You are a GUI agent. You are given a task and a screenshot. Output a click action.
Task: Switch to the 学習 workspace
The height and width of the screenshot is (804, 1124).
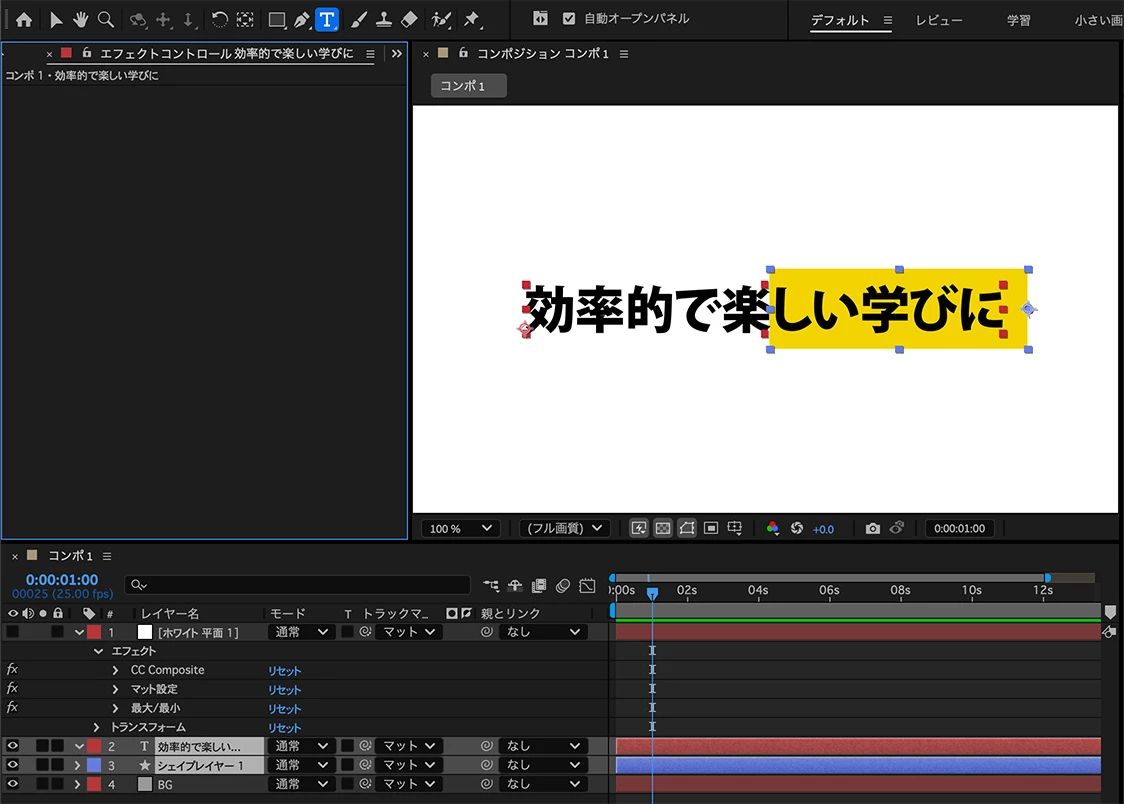pos(1018,20)
